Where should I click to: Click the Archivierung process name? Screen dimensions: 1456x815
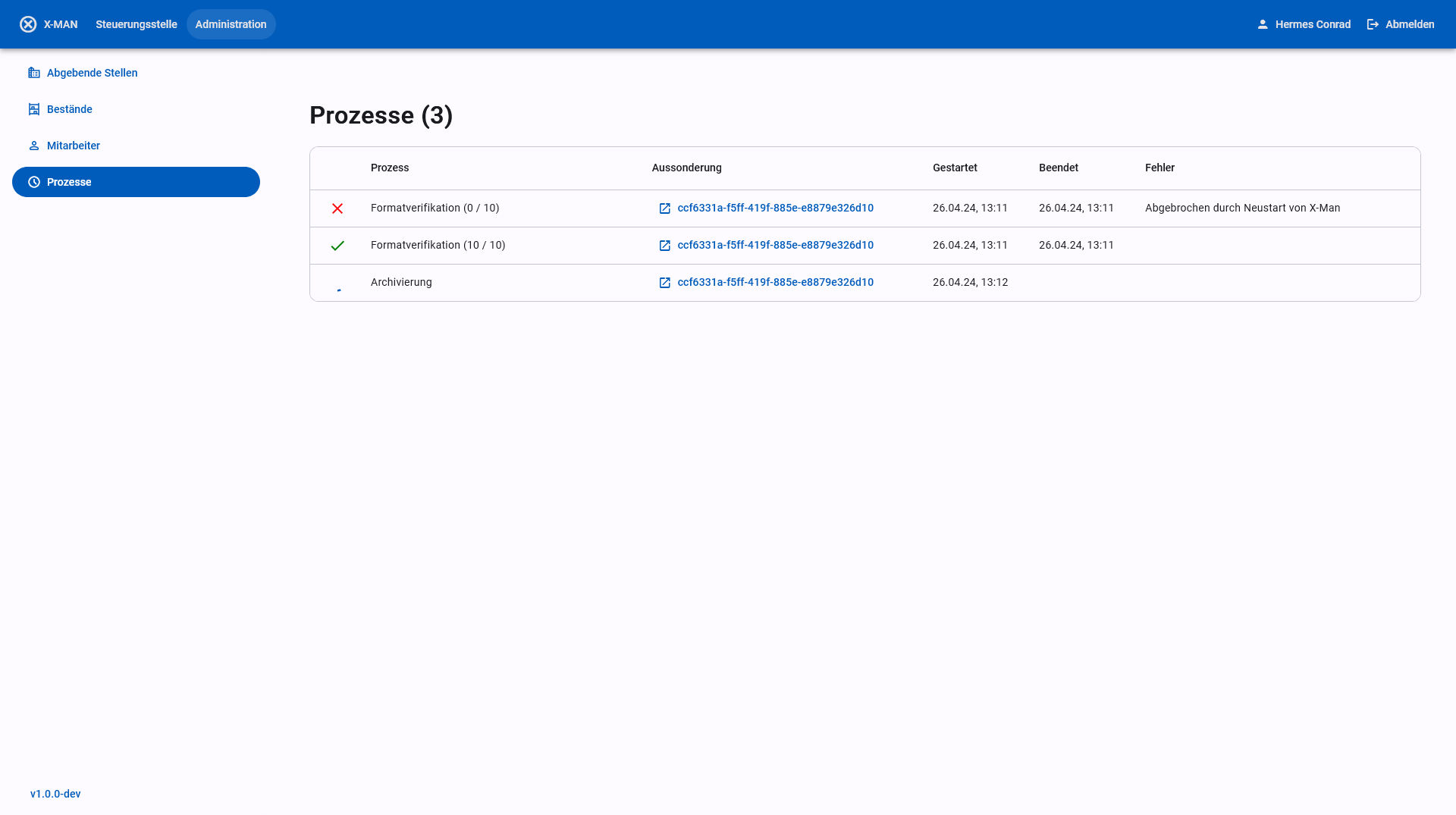click(401, 282)
